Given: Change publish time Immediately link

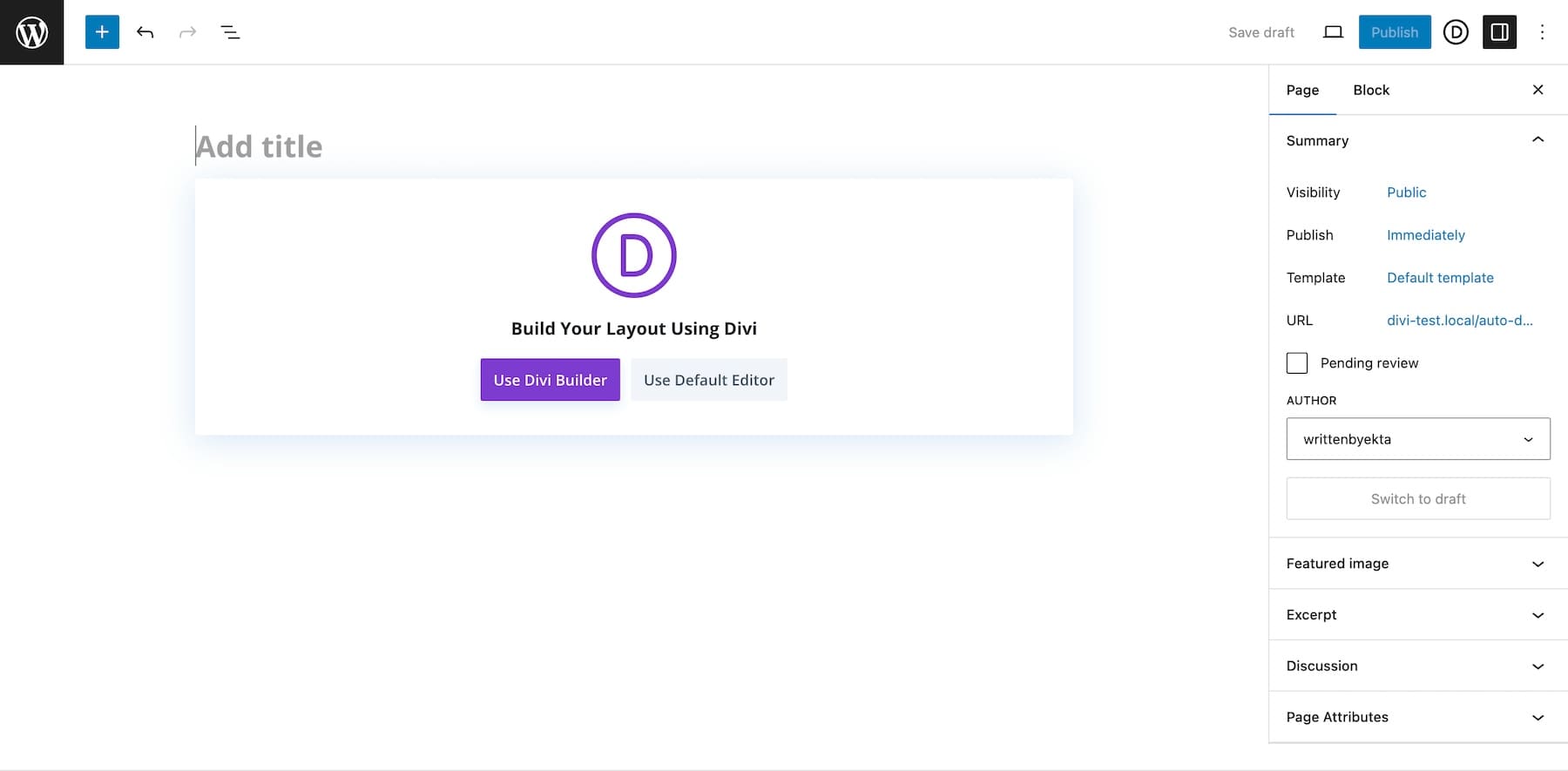Looking at the screenshot, I should point(1425,235).
